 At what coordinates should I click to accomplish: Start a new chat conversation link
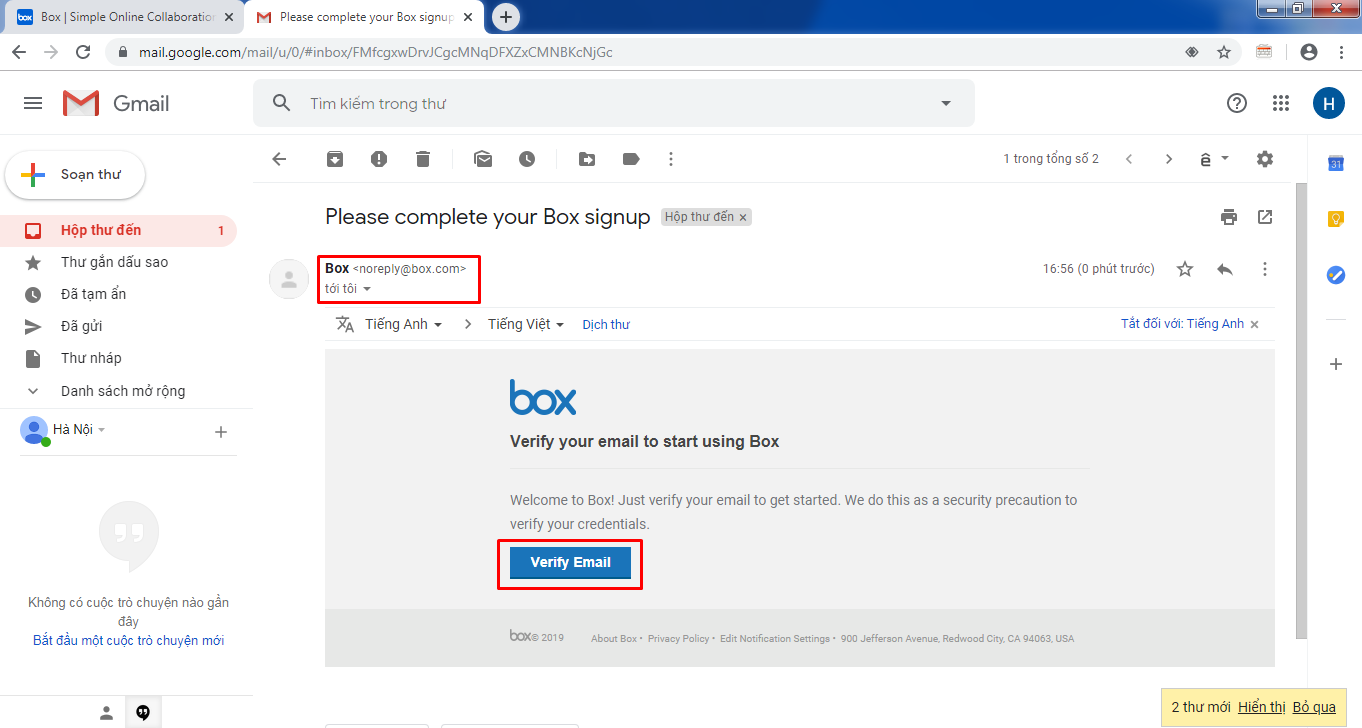(128, 640)
